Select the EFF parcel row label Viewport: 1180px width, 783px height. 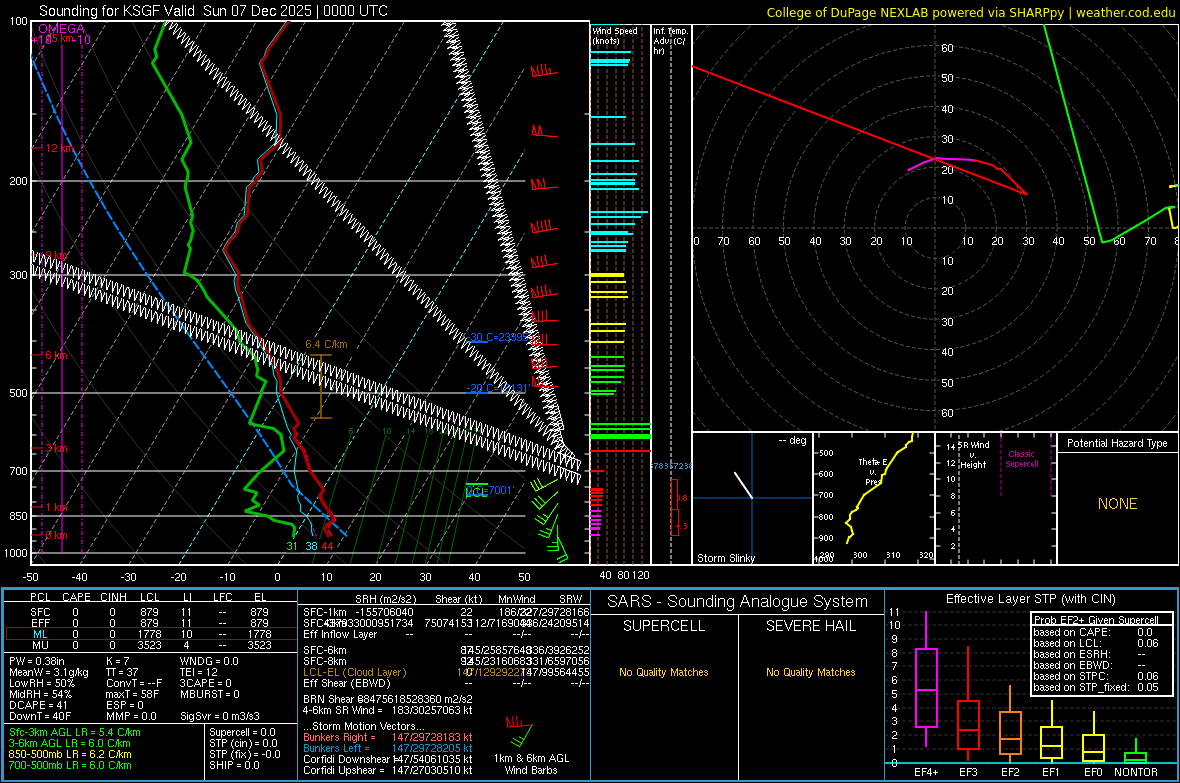click(x=41, y=623)
